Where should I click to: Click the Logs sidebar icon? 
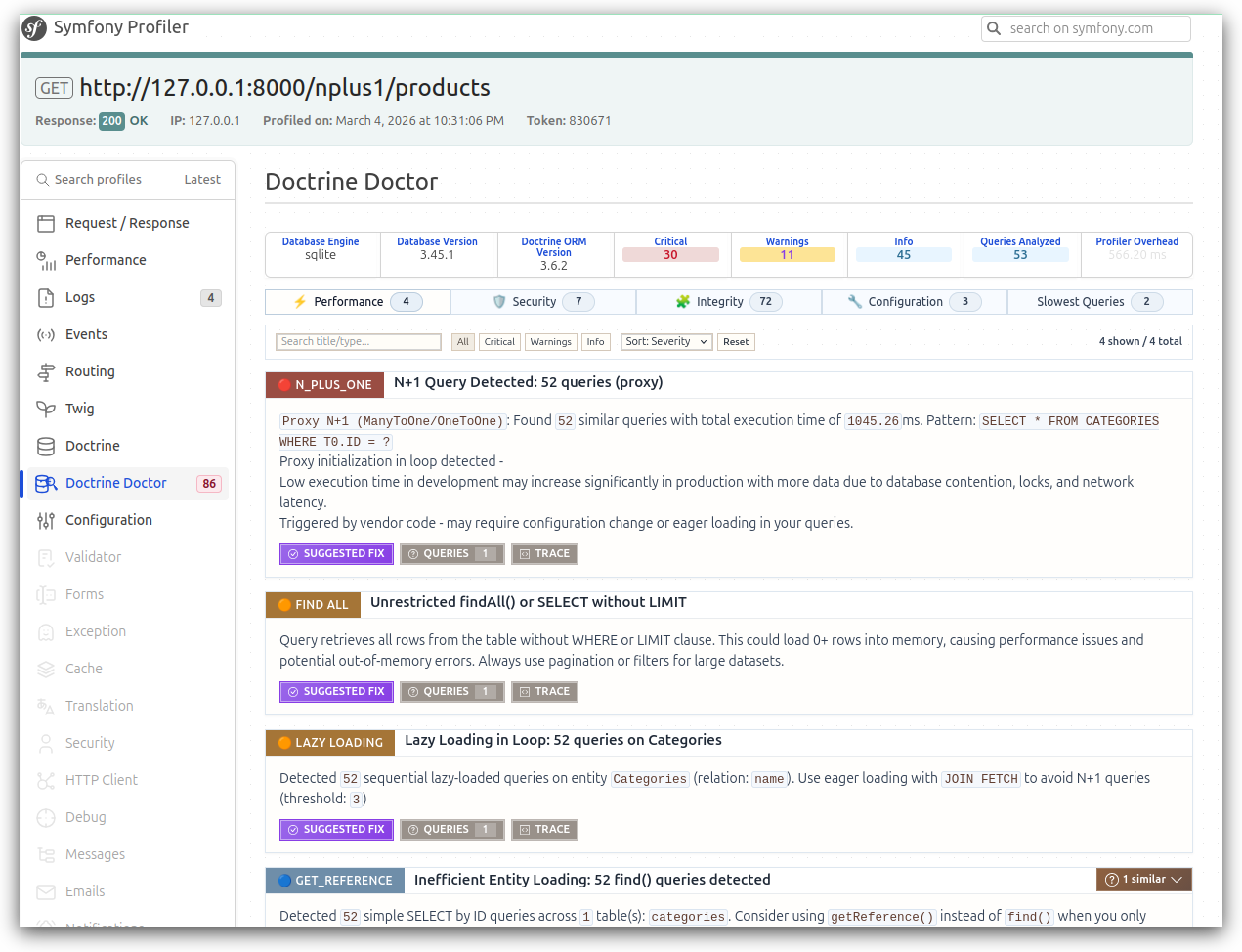click(x=46, y=297)
